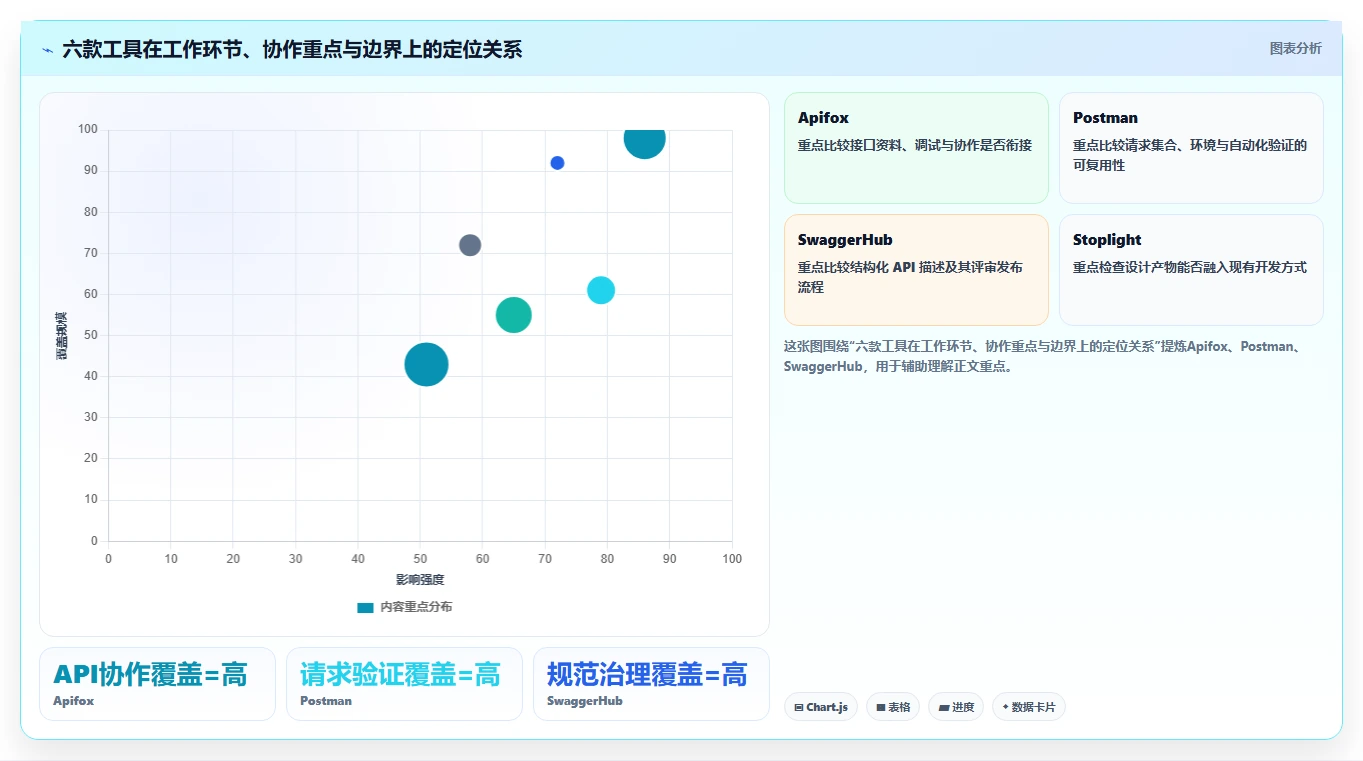Viewport: 1363px width, 761px height.
Task: Select the small blue bubble near 90
Action: [557, 163]
